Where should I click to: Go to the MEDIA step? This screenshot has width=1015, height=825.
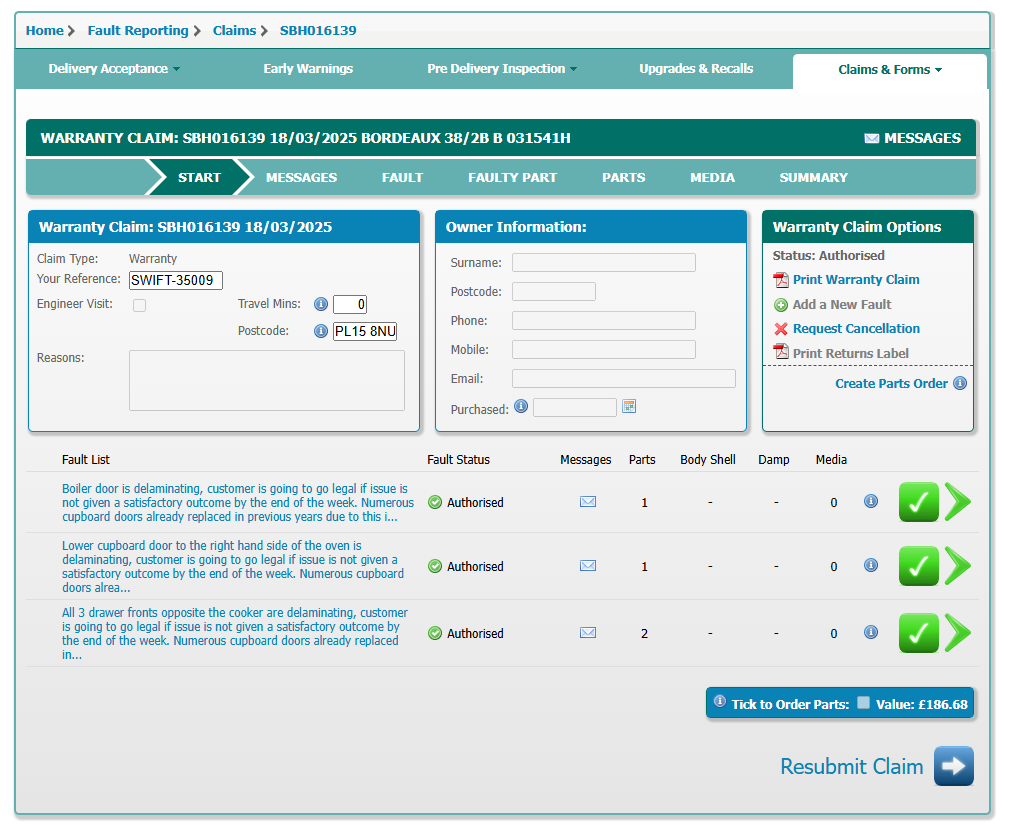pos(712,177)
